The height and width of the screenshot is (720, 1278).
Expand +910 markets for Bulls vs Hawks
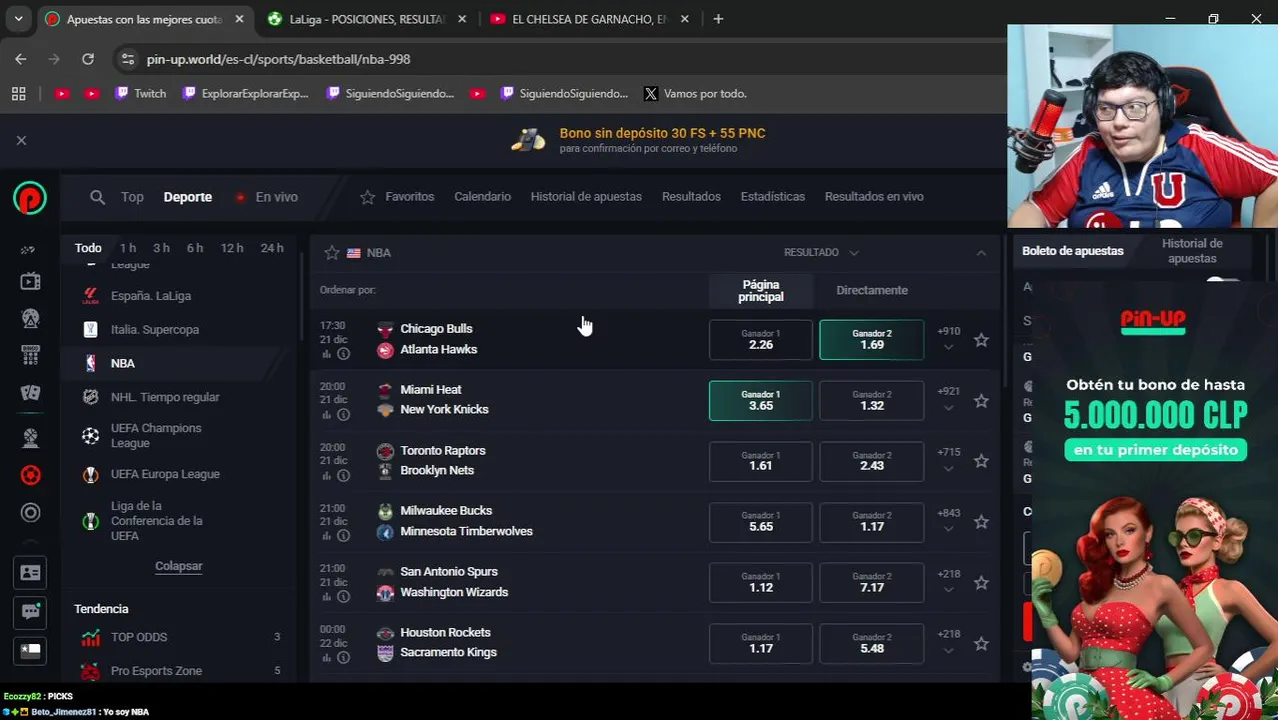click(x=948, y=339)
